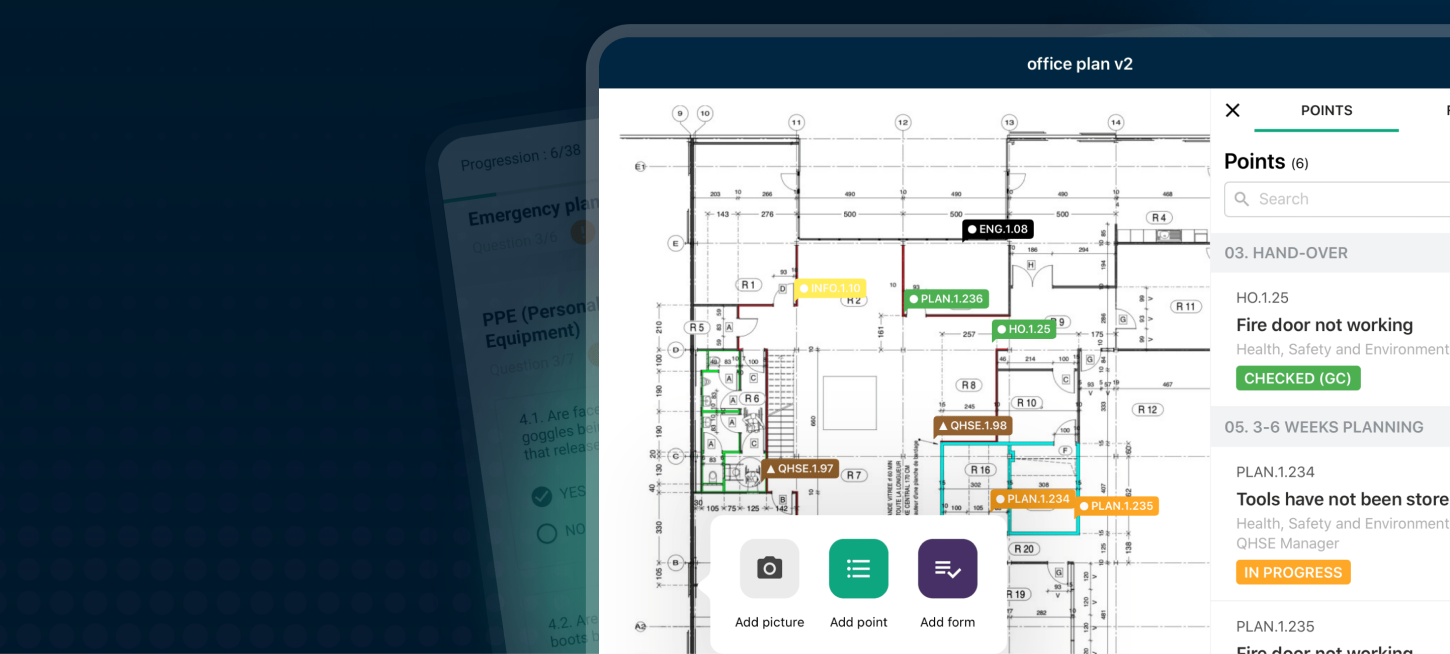Select the QHSE.1.97 warning marker
The height and width of the screenshot is (654, 1450).
pos(800,468)
